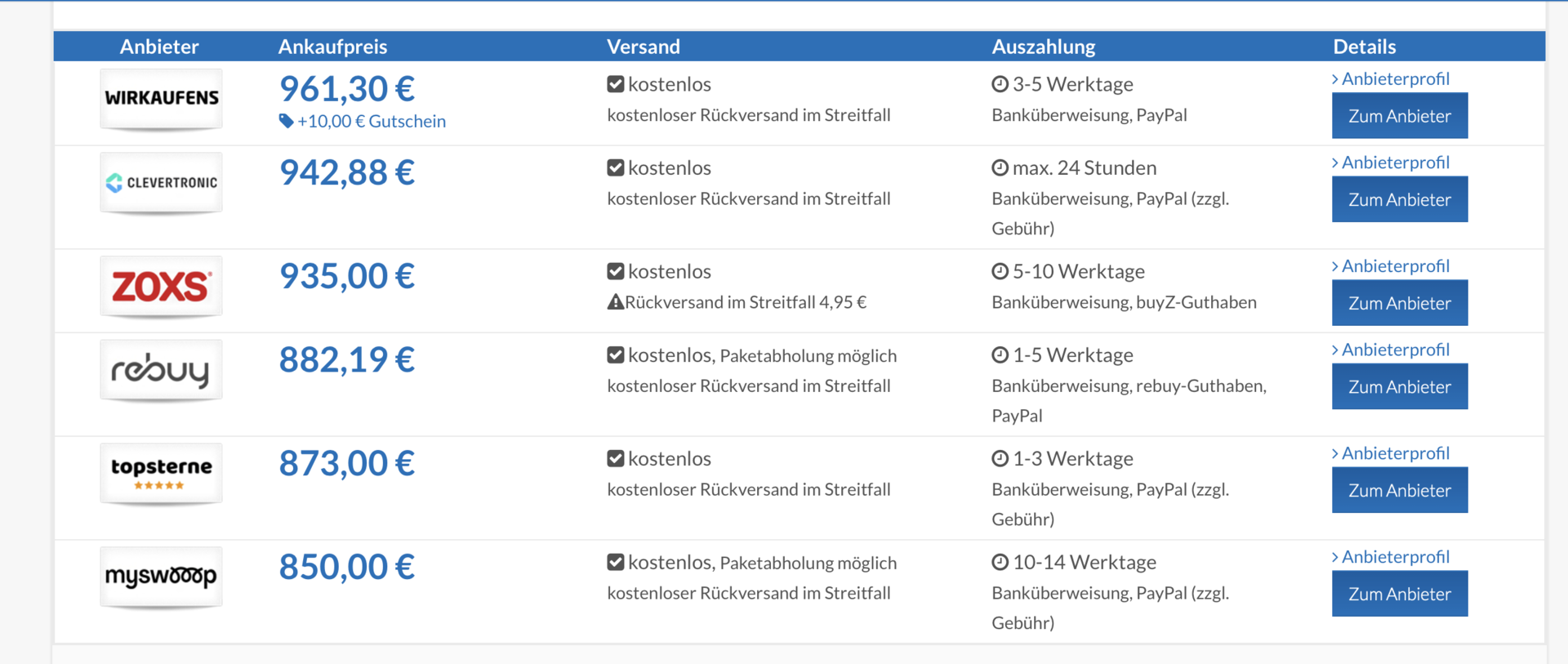Select the ZOXS logo
Image resolution: width=1568 pixels, height=664 pixels.
[x=161, y=287]
